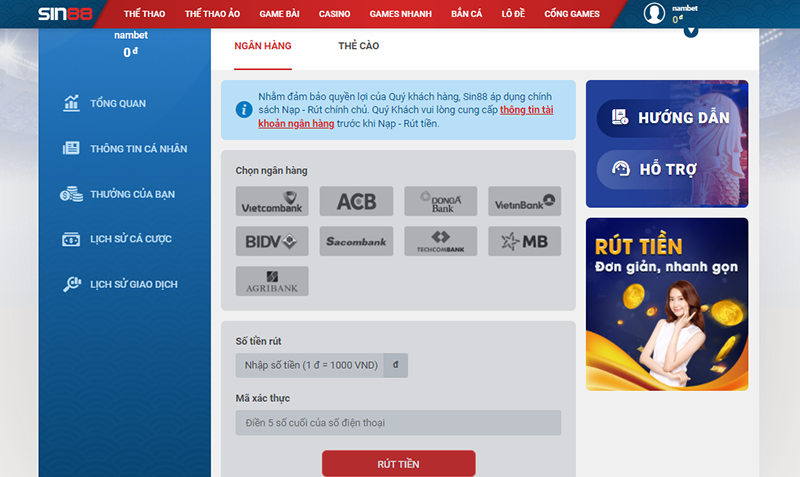Viewport: 800px width, 477px height.
Task: Click the Chọn ngân hàng label
Action: (271, 170)
